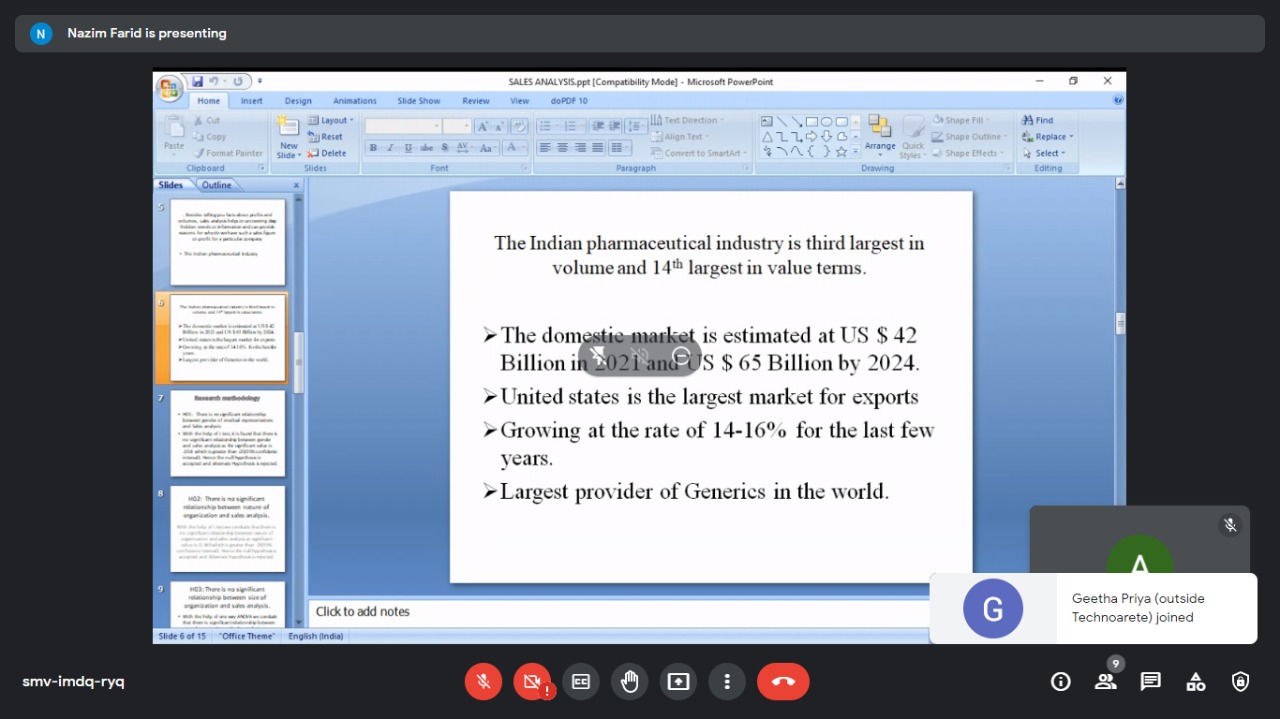The height and width of the screenshot is (719, 1280).
Task: Open the Animations ribbon tab
Action: click(355, 101)
